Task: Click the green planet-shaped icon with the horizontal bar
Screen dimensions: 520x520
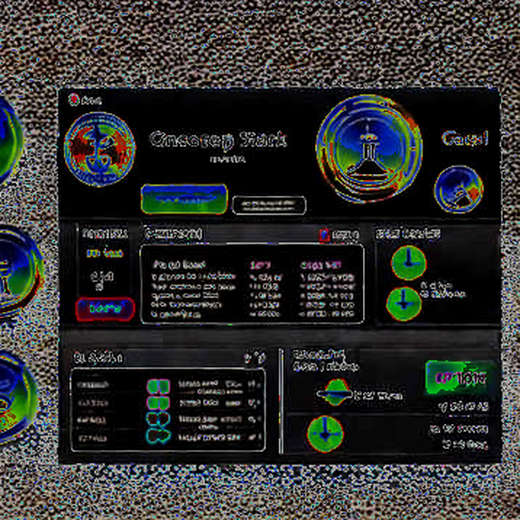Action: 334,393
